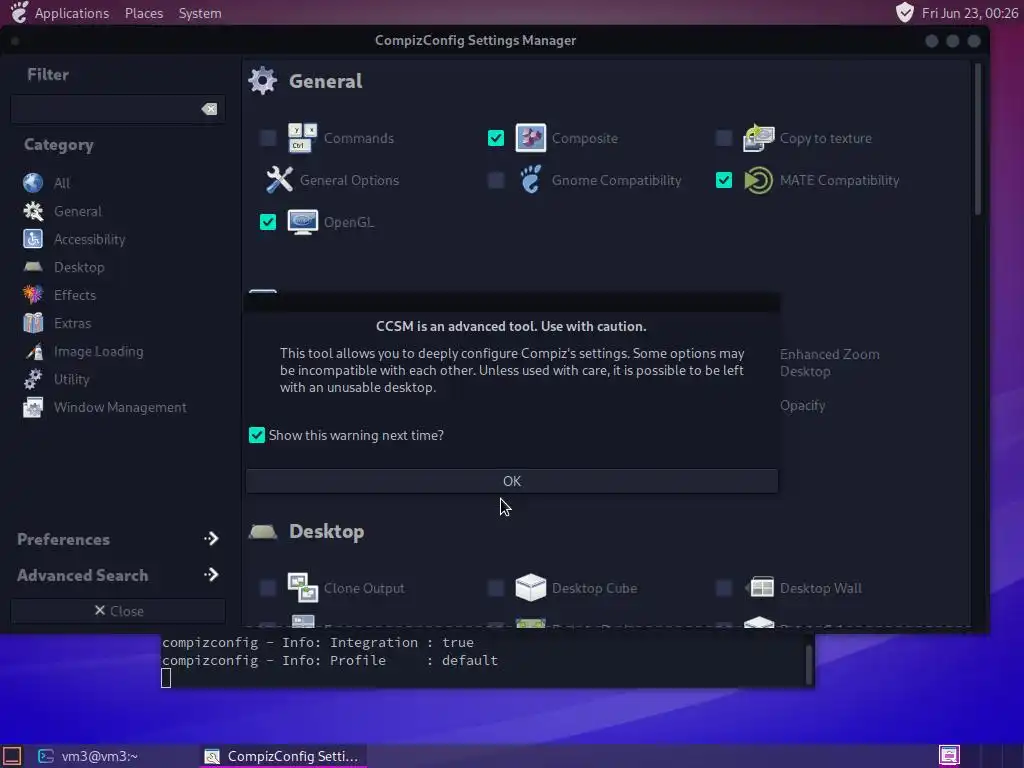Click the workspace switcher icon in bottom panel
Image resolution: width=1024 pixels, height=768 pixels.
tap(949, 756)
